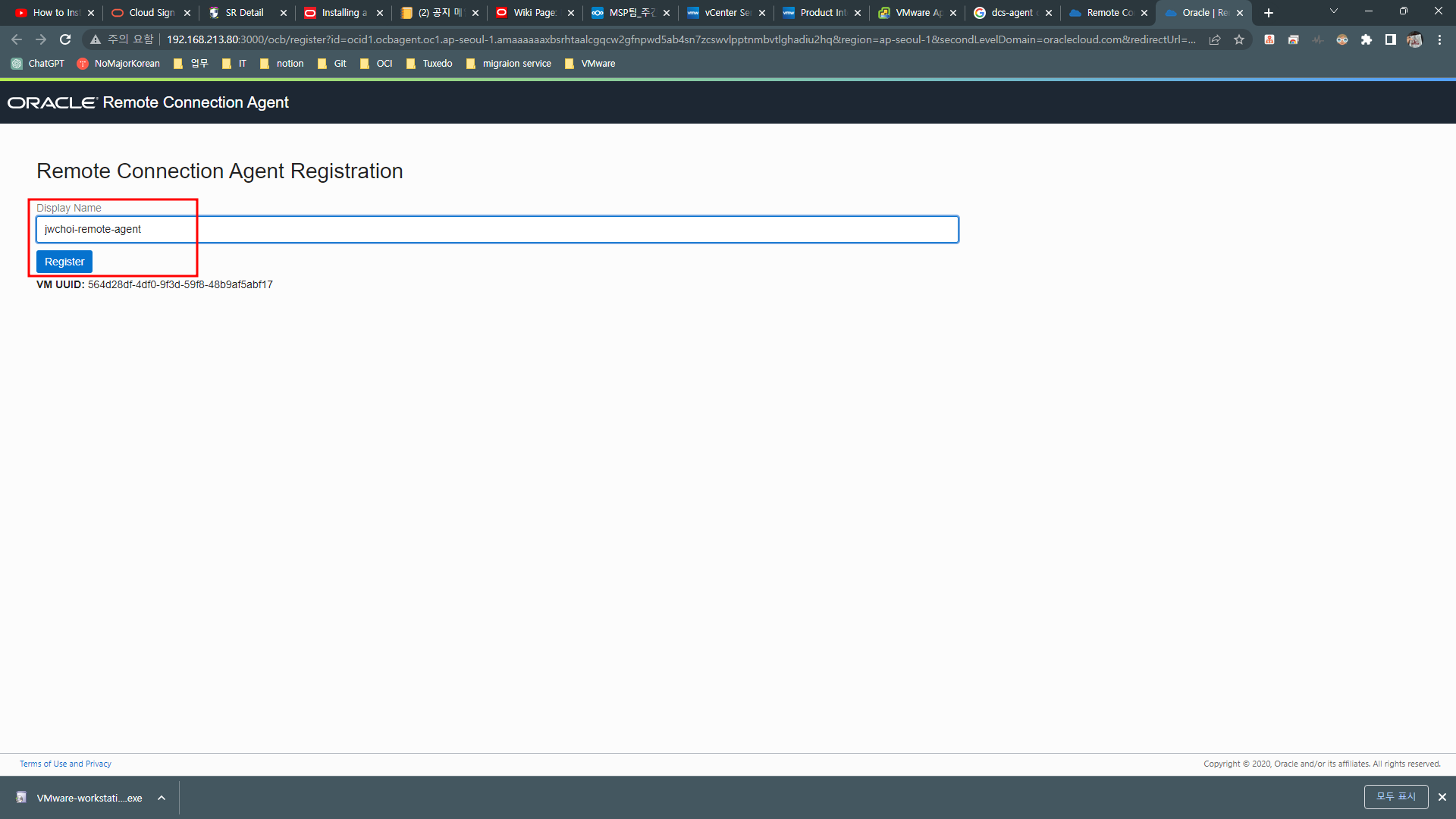Open the OCI bookmarks folder
Image resolution: width=1456 pixels, height=819 pixels.
377,64
